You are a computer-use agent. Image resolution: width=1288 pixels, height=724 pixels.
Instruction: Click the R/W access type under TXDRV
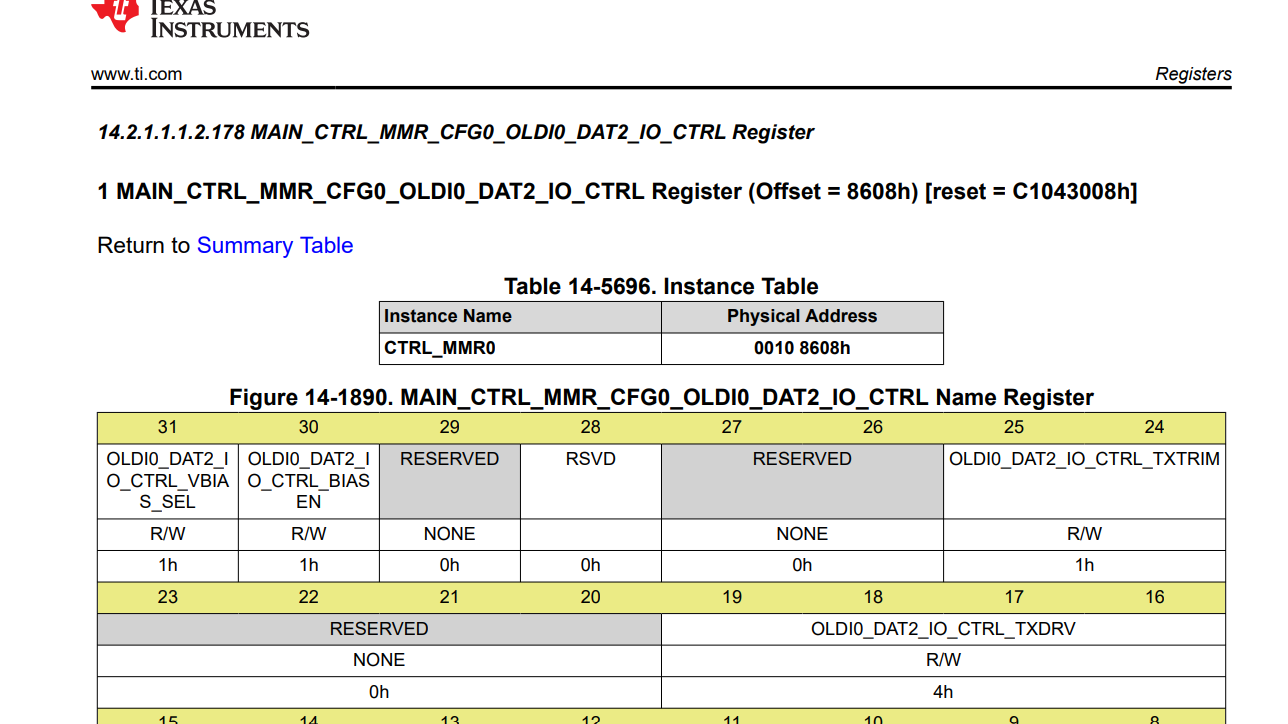coord(943,660)
